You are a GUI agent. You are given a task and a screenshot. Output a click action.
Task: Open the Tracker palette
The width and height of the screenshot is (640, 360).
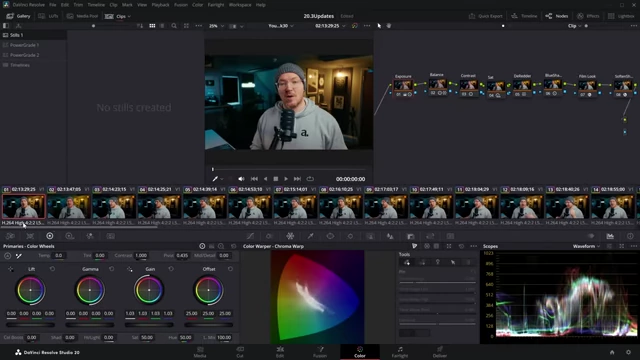click(350, 236)
